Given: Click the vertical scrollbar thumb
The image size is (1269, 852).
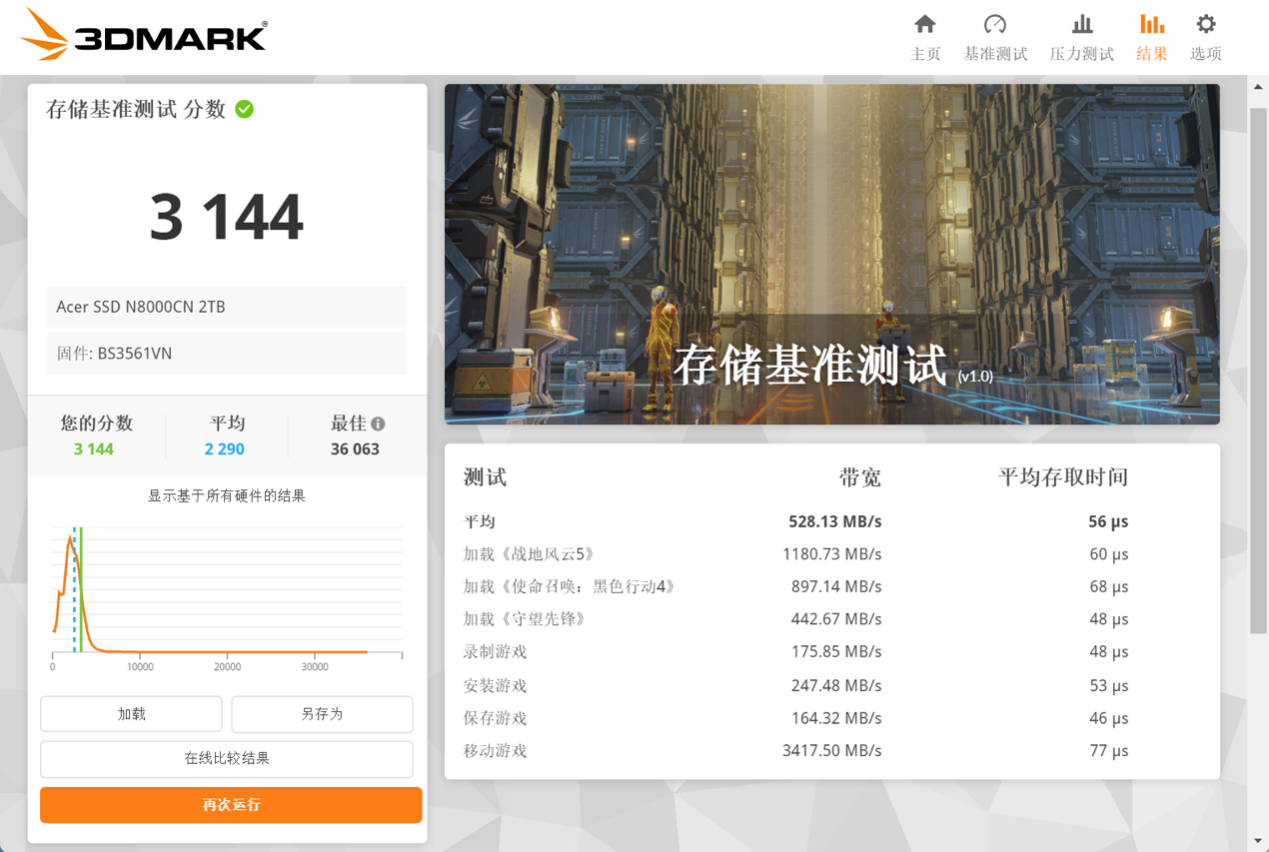Looking at the screenshot, I should [x=1258, y=370].
